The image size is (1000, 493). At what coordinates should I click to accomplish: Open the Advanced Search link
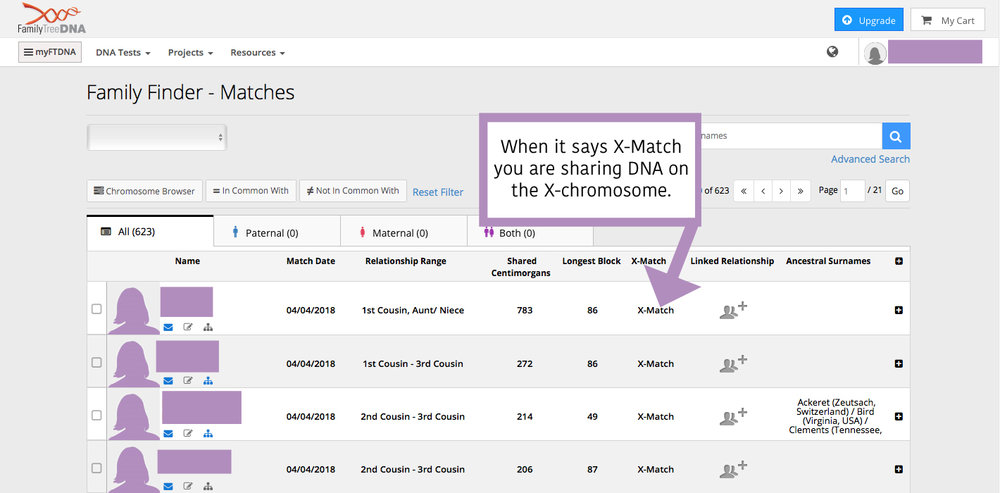[871, 159]
